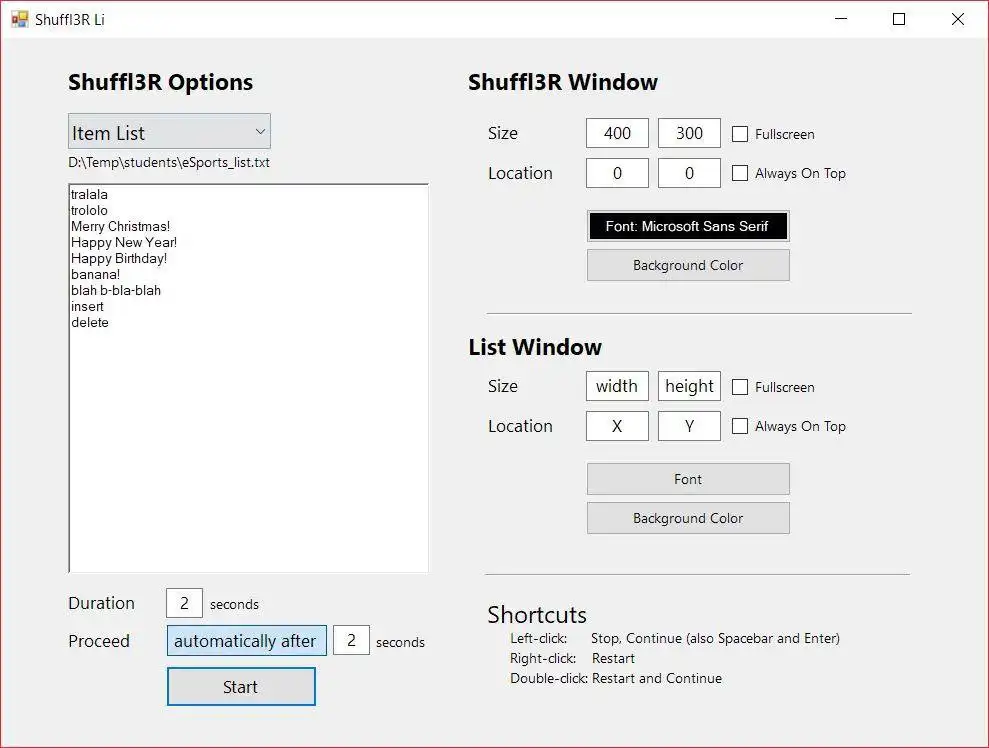This screenshot has width=989, height=748.
Task: Click the Shuffl3R Window location Y field
Action: pyautogui.click(x=689, y=173)
